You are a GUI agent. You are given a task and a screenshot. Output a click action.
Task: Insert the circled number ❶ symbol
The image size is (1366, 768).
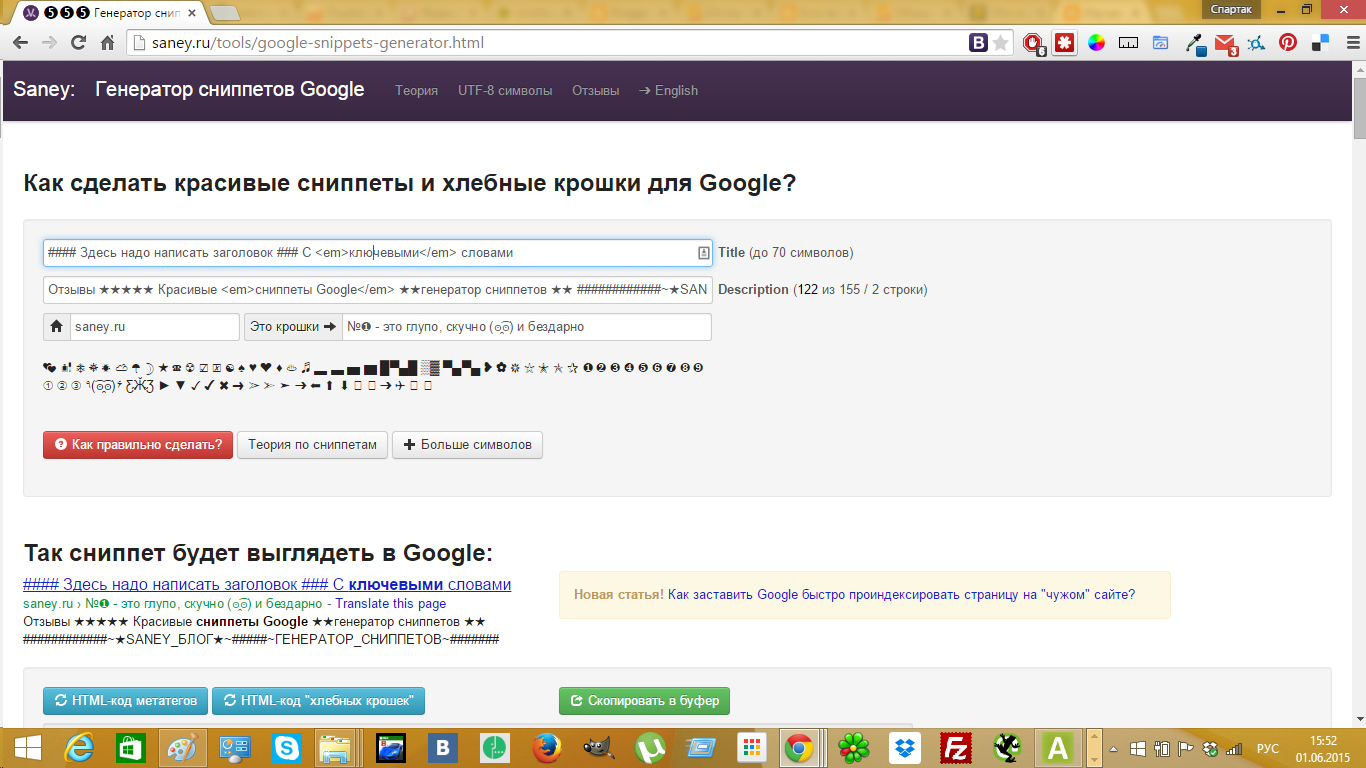[588, 368]
